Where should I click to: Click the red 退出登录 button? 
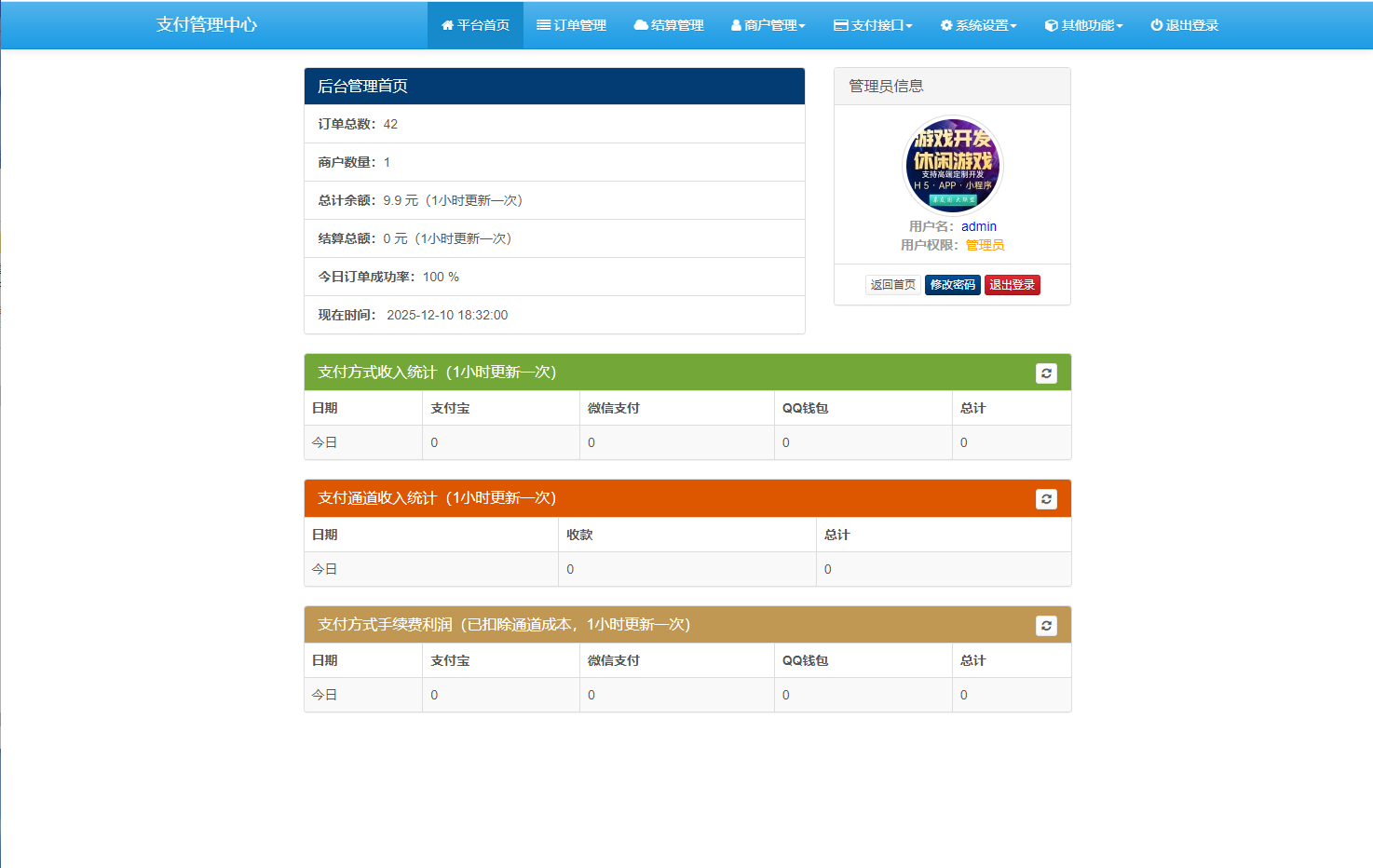1013,284
